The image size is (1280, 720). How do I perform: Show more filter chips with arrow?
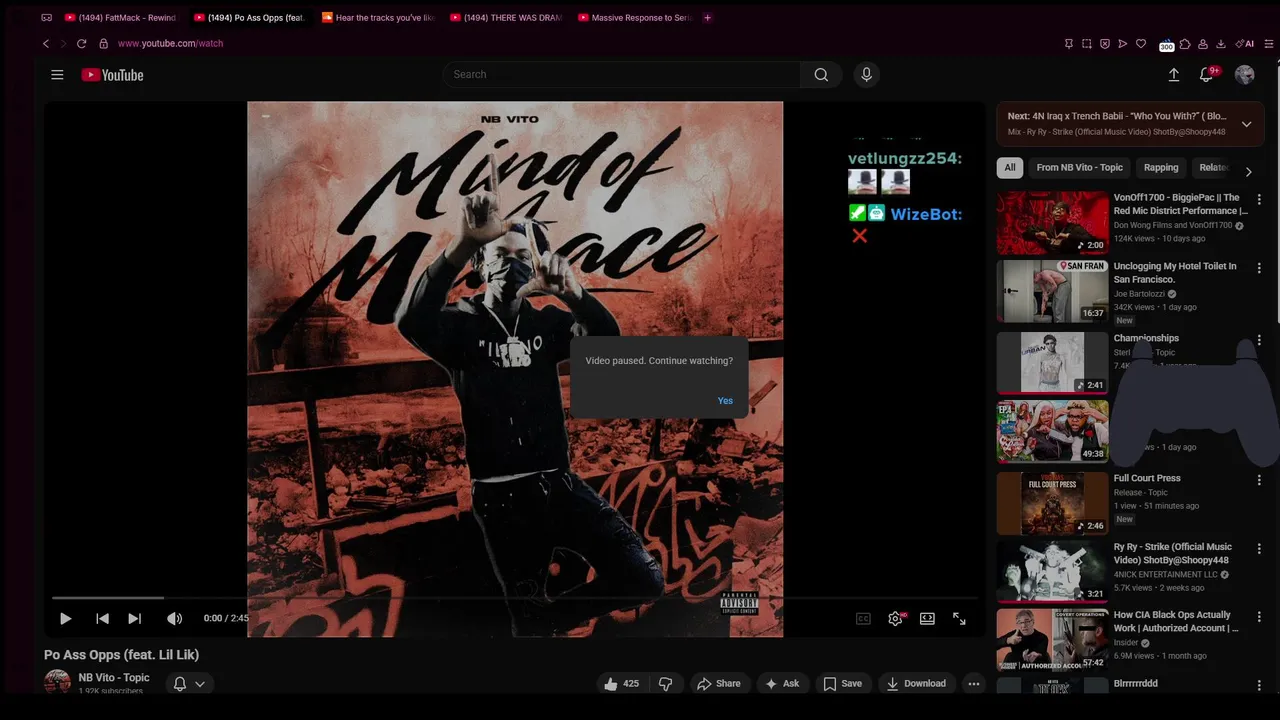pos(1248,172)
